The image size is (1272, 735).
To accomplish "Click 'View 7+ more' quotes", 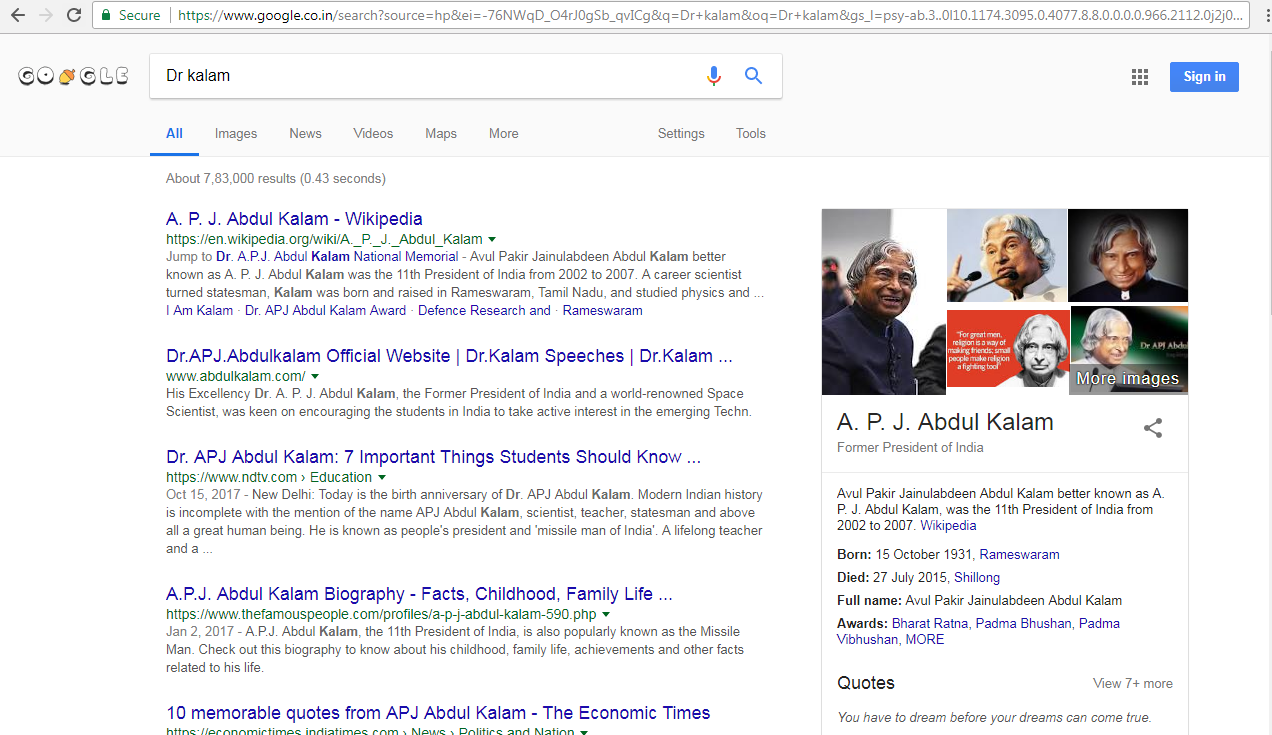I will tap(1133, 684).
